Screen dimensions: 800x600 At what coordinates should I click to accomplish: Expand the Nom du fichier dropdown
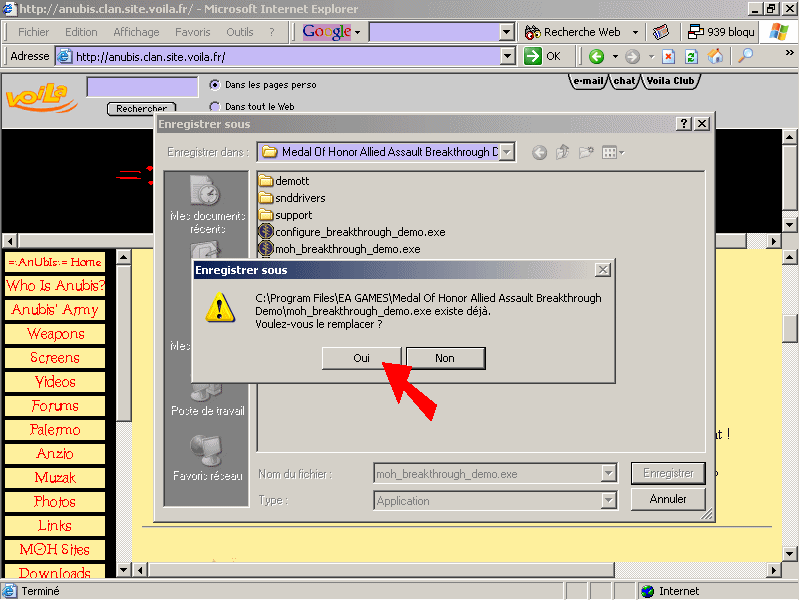point(608,473)
